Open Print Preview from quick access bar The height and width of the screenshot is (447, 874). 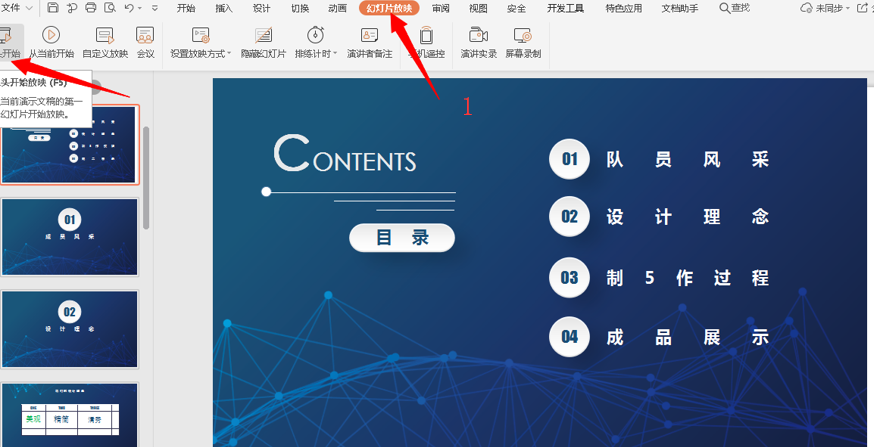pos(110,8)
